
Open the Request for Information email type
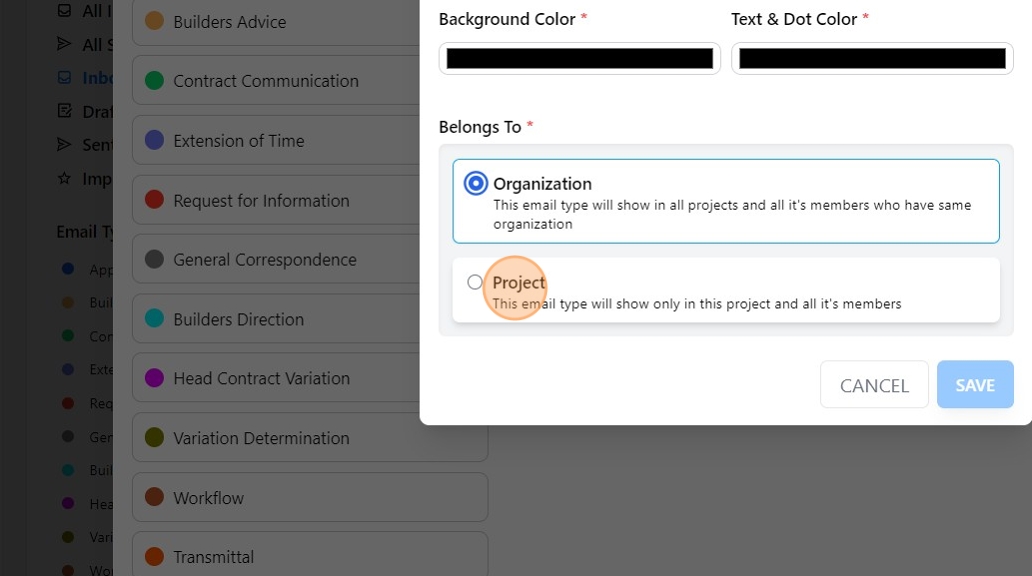261,200
